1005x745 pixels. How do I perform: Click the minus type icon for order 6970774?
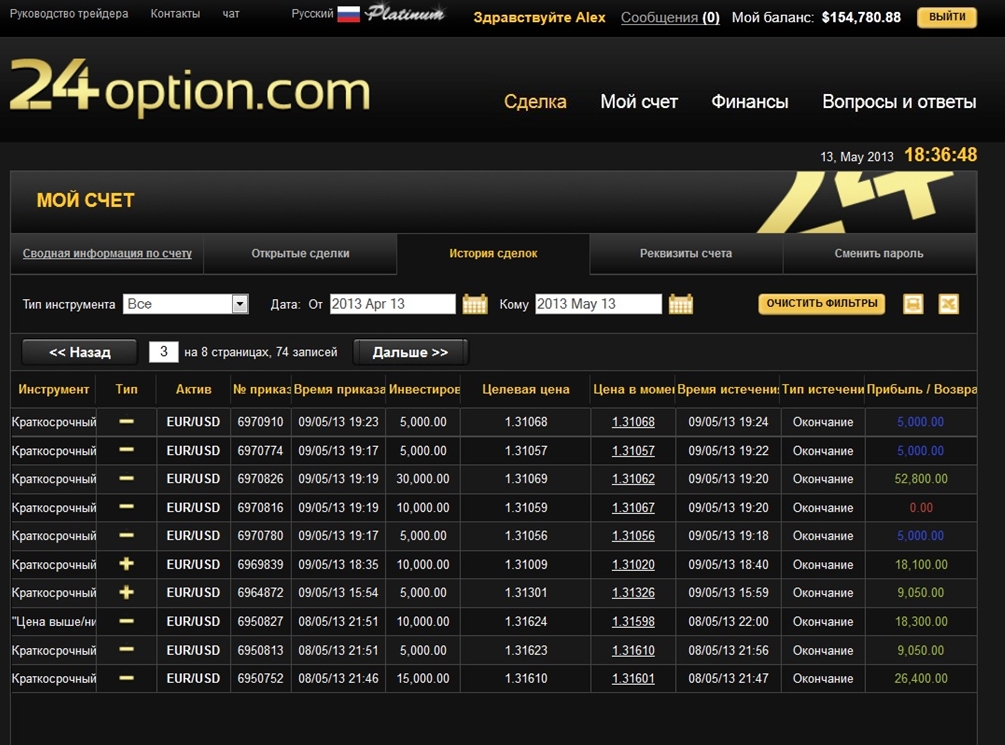[x=126, y=450]
